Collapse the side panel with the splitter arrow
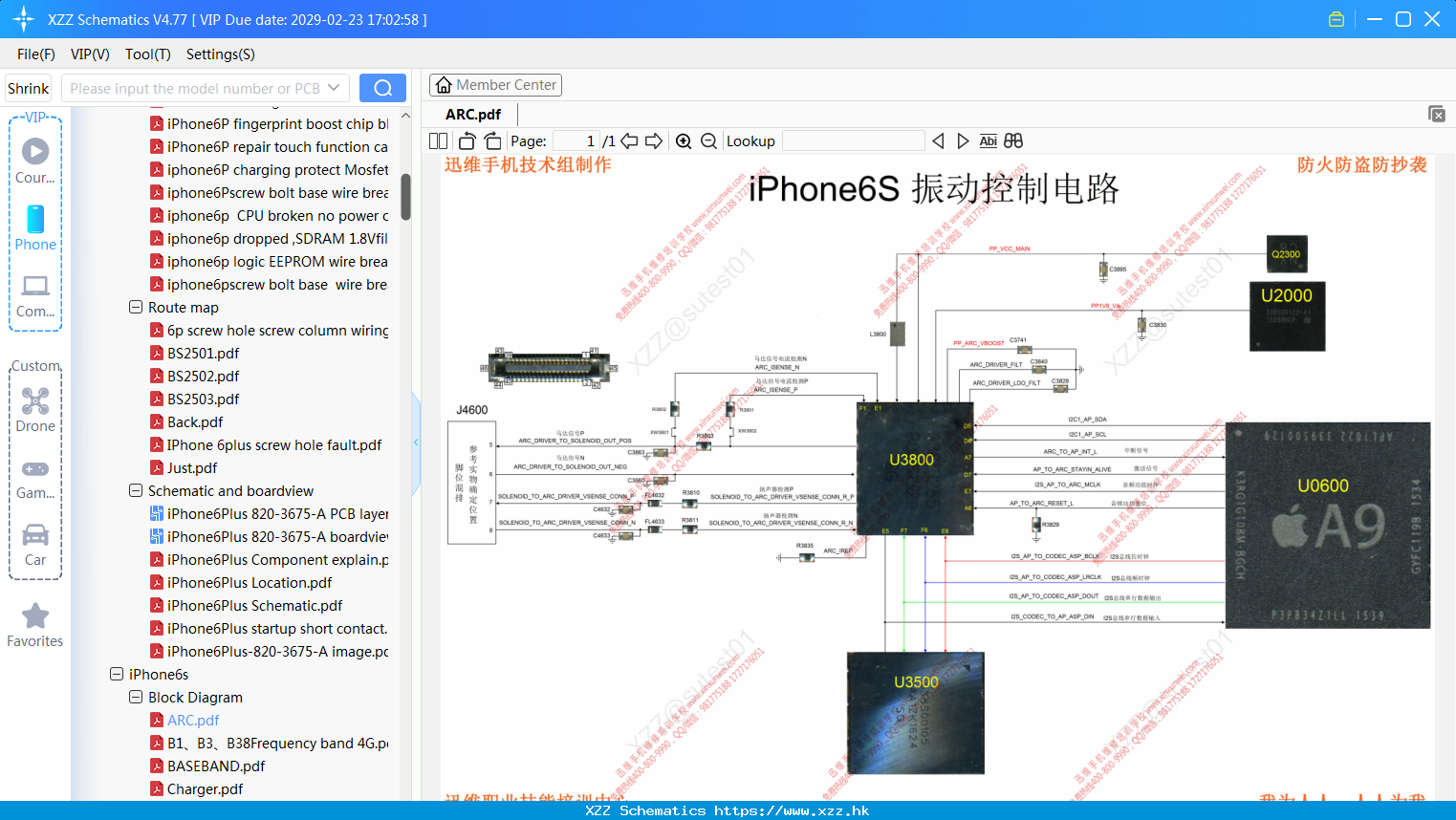 (416, 442)
